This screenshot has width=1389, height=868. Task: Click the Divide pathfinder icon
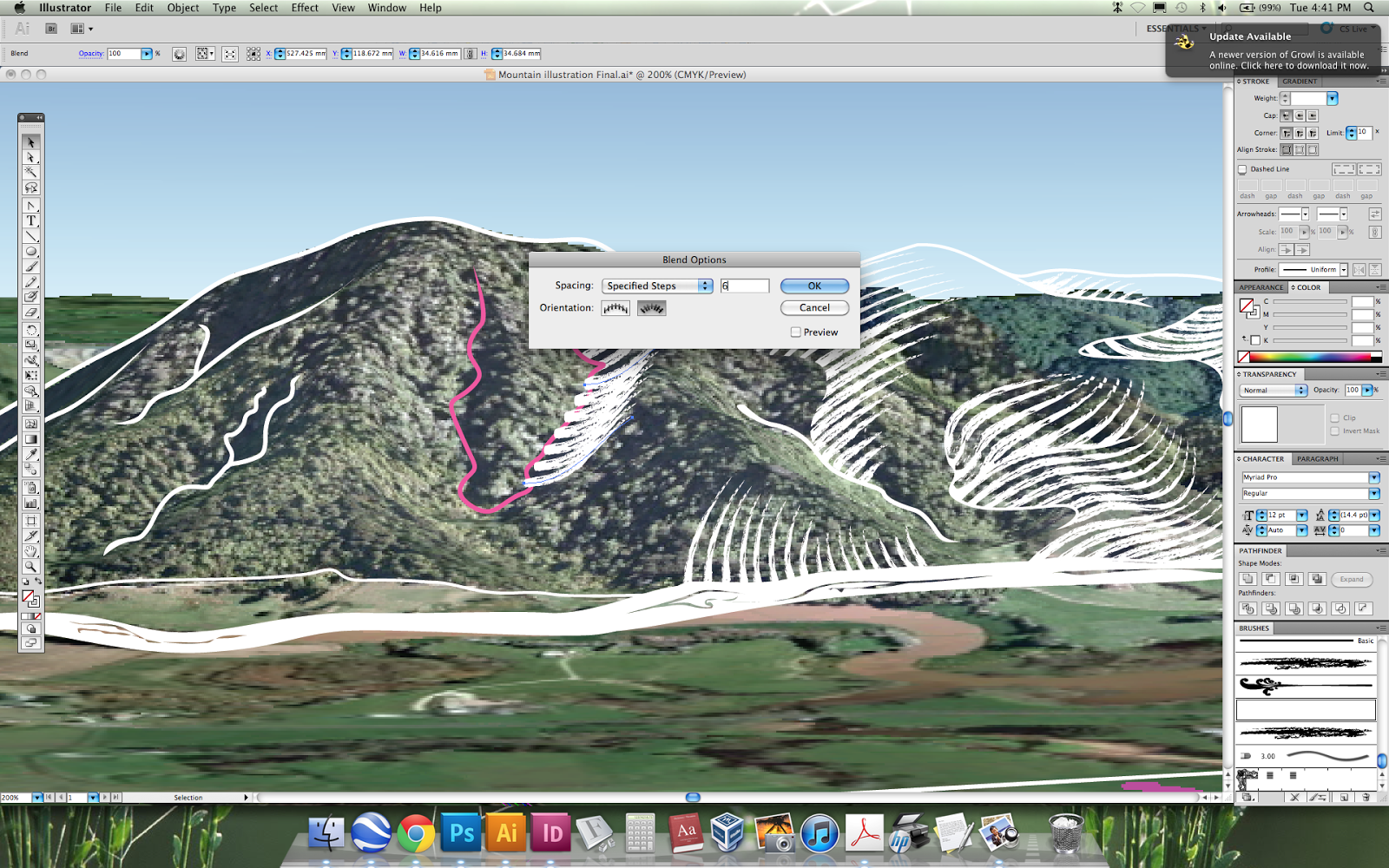[x=1247, y=608]
